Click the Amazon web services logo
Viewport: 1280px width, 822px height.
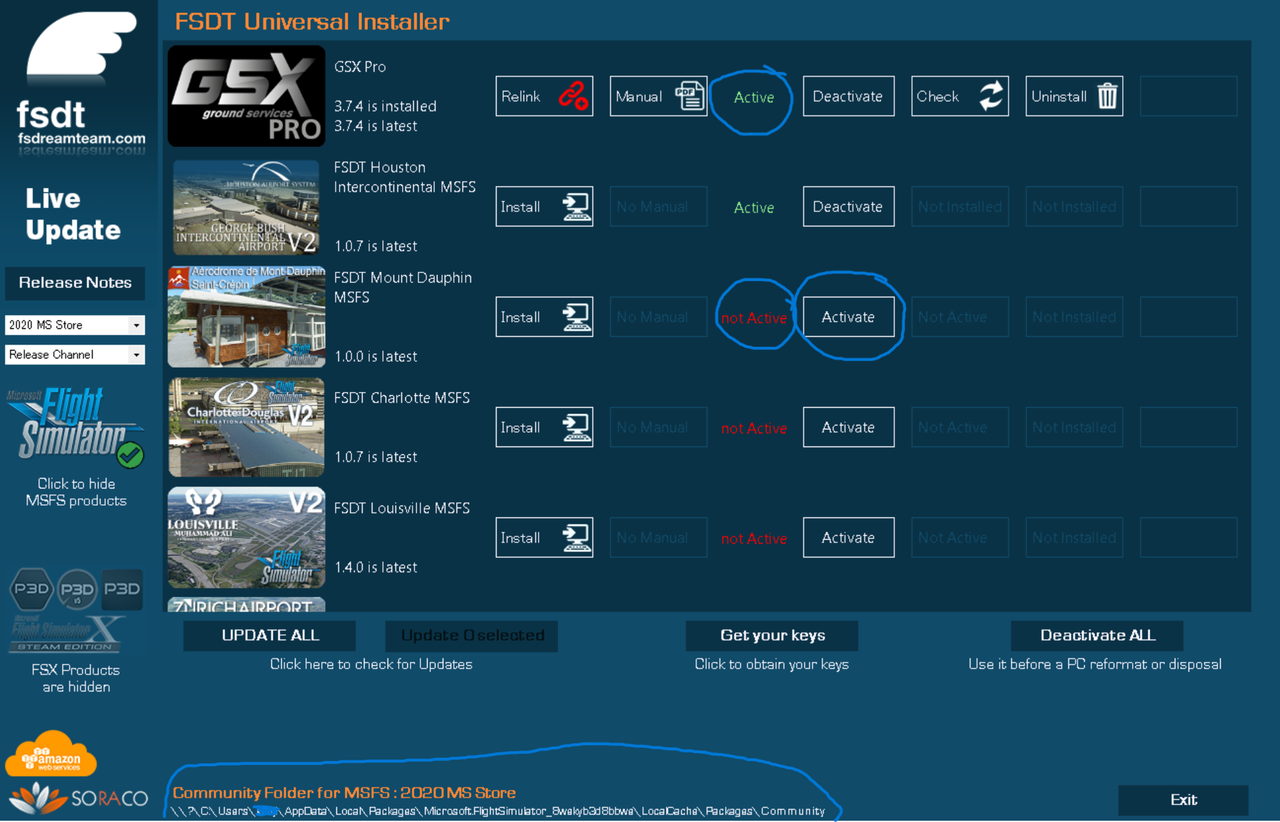[51, 754]
